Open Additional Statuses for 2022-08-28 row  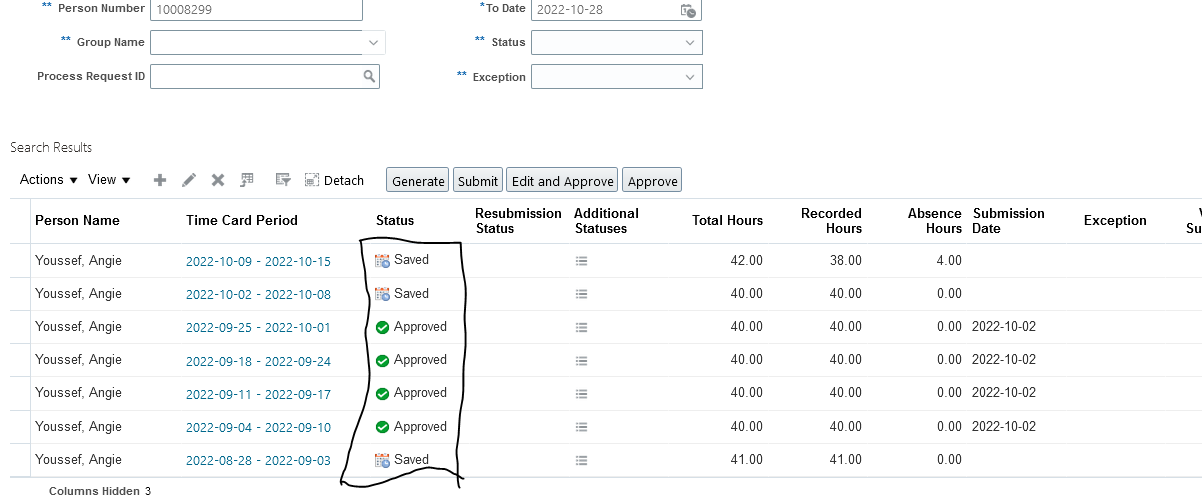[x=582, y=461]
